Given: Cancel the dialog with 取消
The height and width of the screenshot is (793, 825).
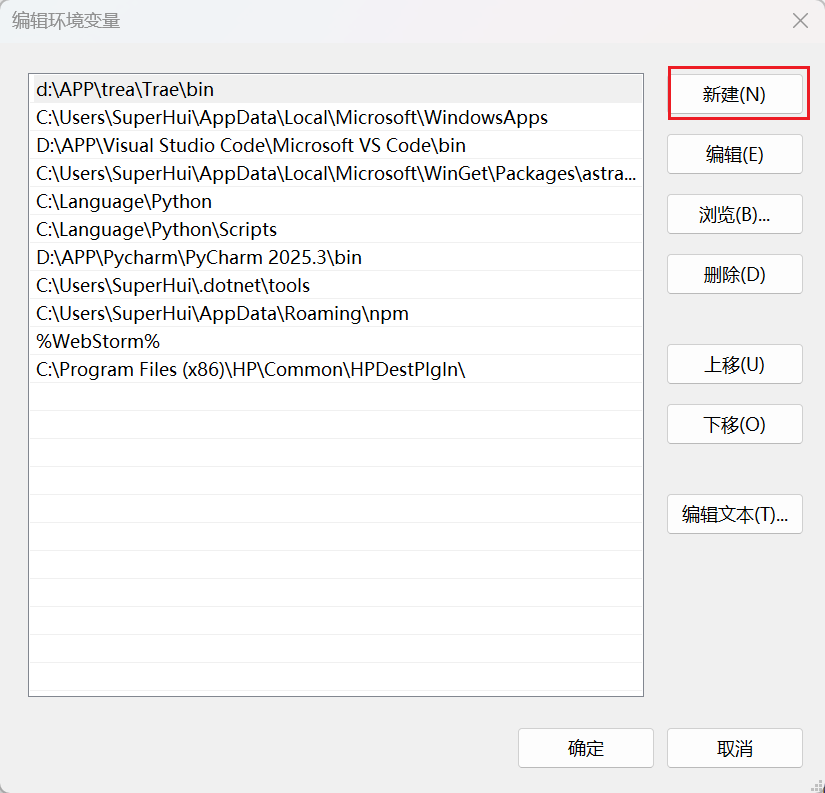Looking at the screenshot, I should [735, 748].
